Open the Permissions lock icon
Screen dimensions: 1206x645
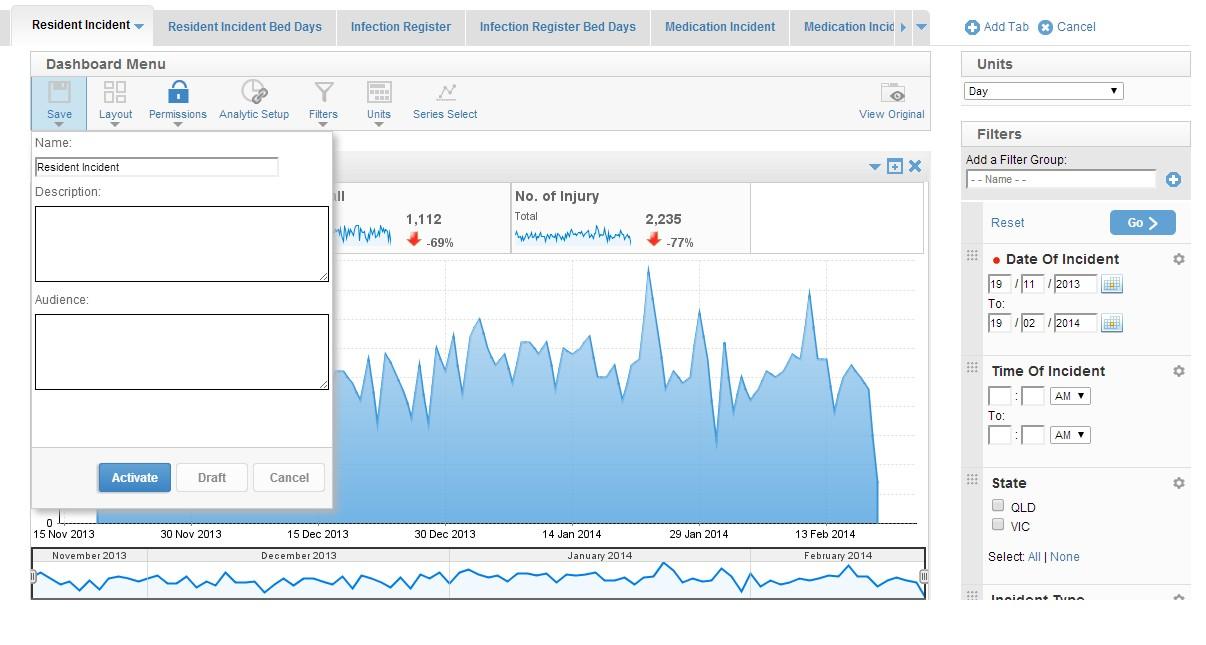178,93
